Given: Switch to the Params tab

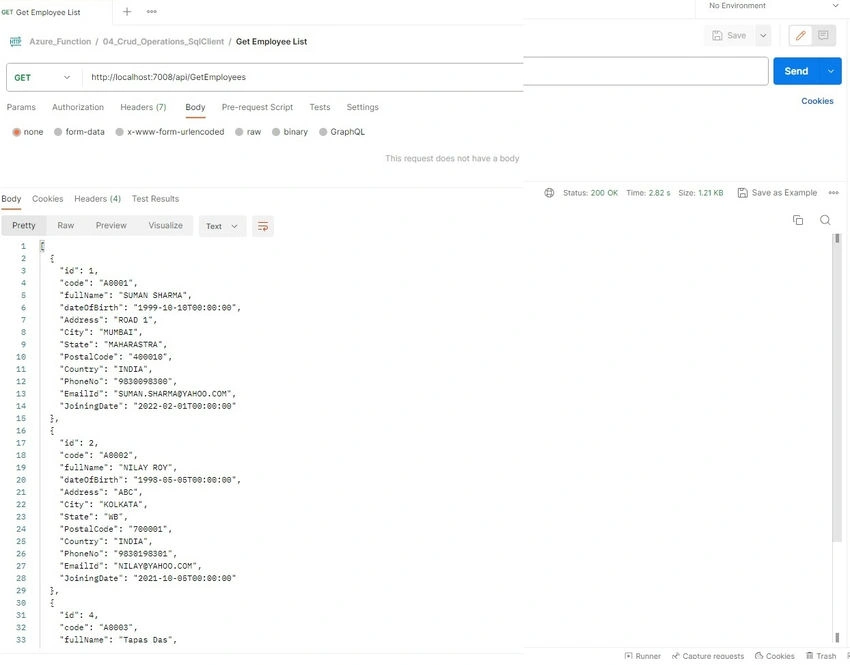Looking at the screenshot, I should click(x=21, y=107).
